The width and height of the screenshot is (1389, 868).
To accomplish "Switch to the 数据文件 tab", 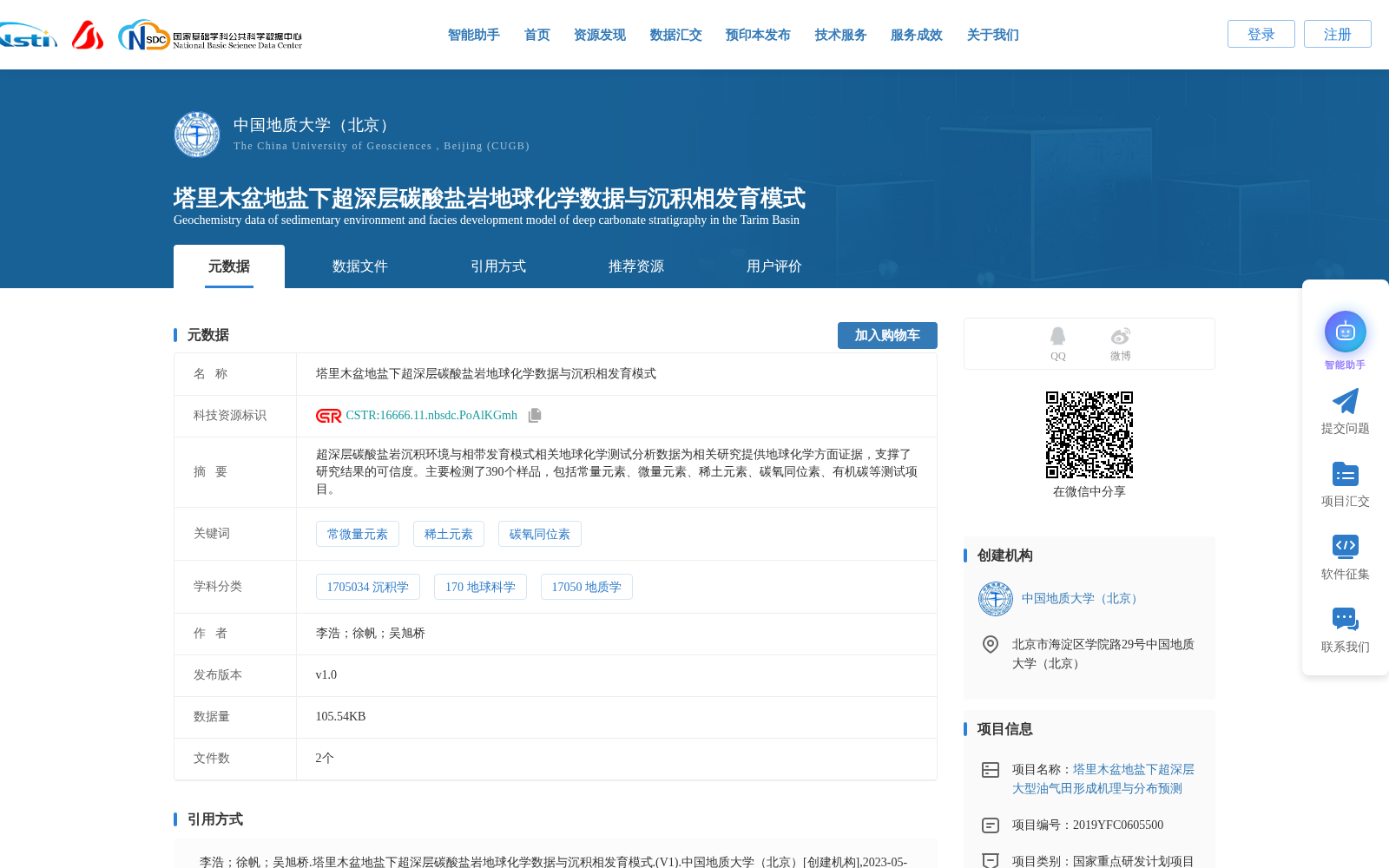I will (360, 266).
